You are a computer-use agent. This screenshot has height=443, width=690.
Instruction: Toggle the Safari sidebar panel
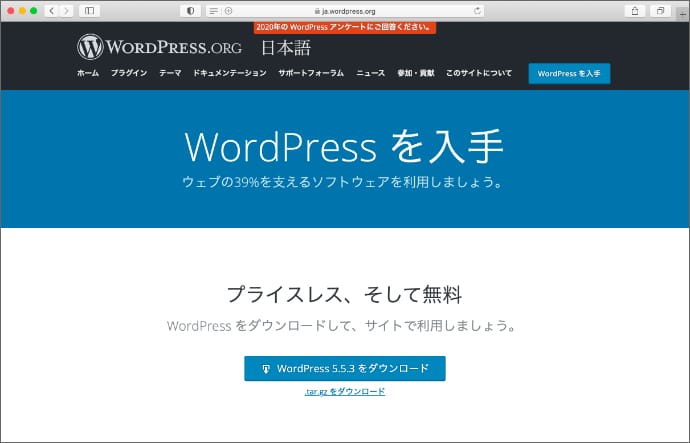point(90,10)
